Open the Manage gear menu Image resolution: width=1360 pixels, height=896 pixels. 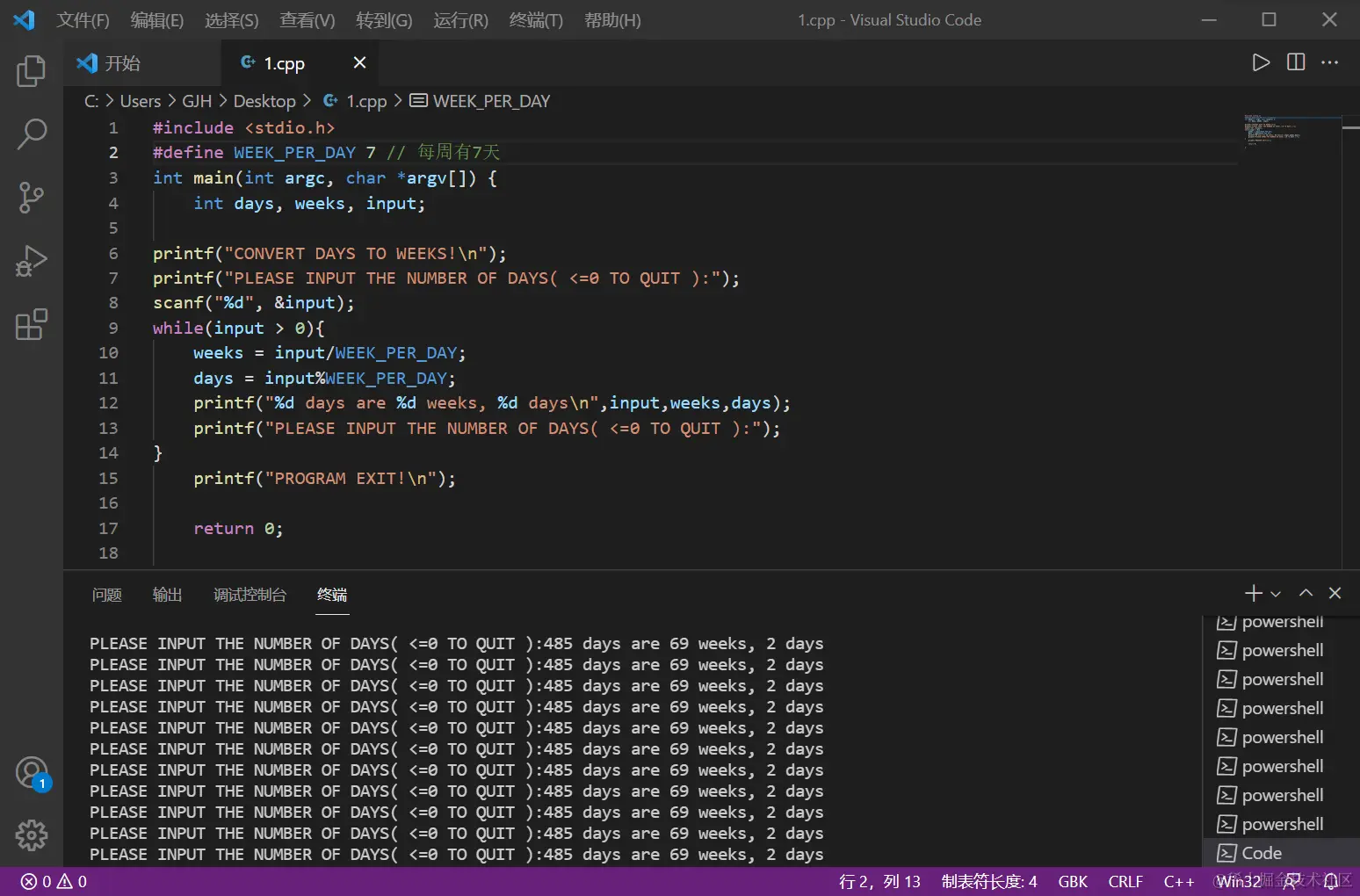[x=32, y=835]
